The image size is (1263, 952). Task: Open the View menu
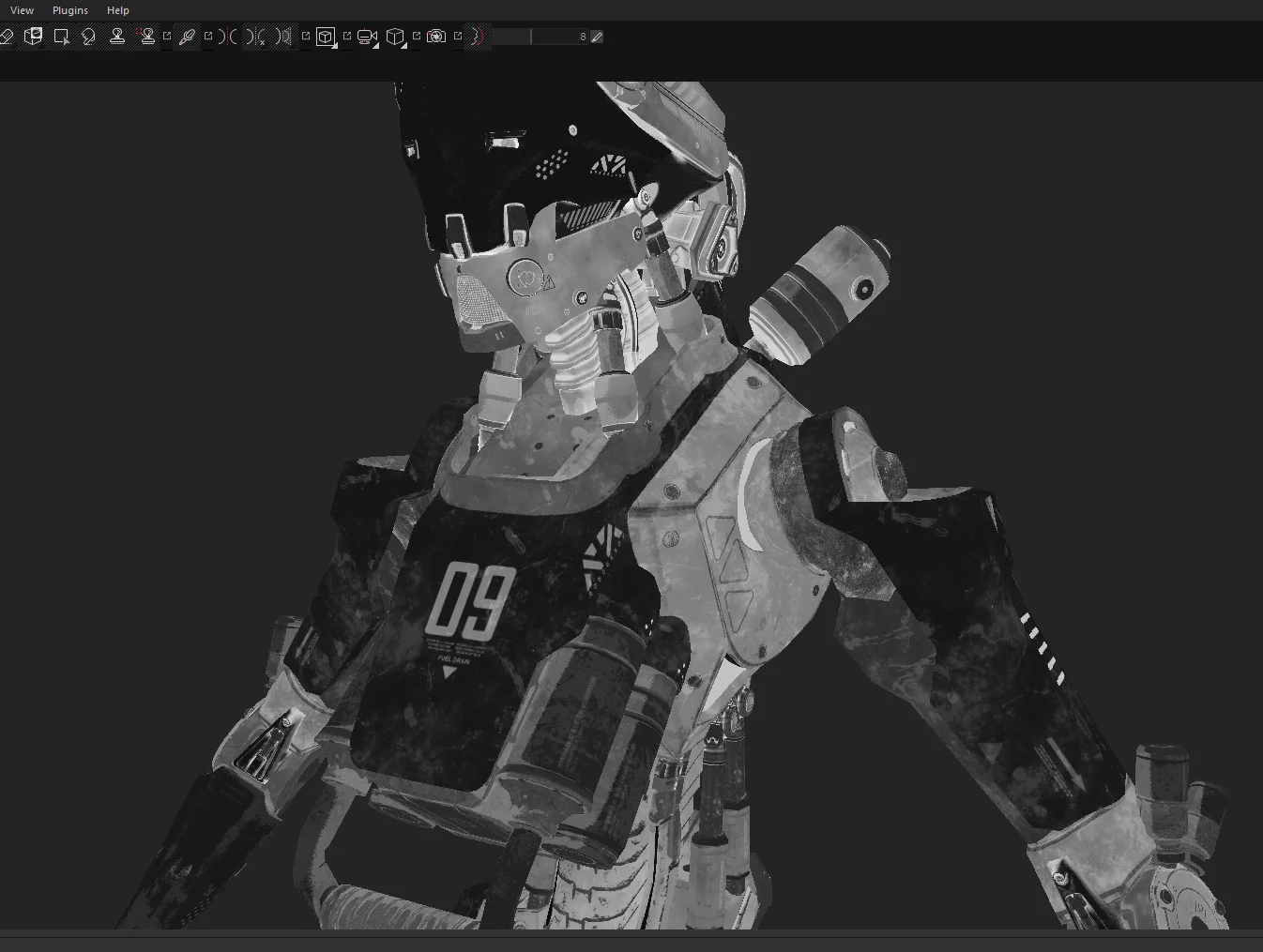click(22, 10)
